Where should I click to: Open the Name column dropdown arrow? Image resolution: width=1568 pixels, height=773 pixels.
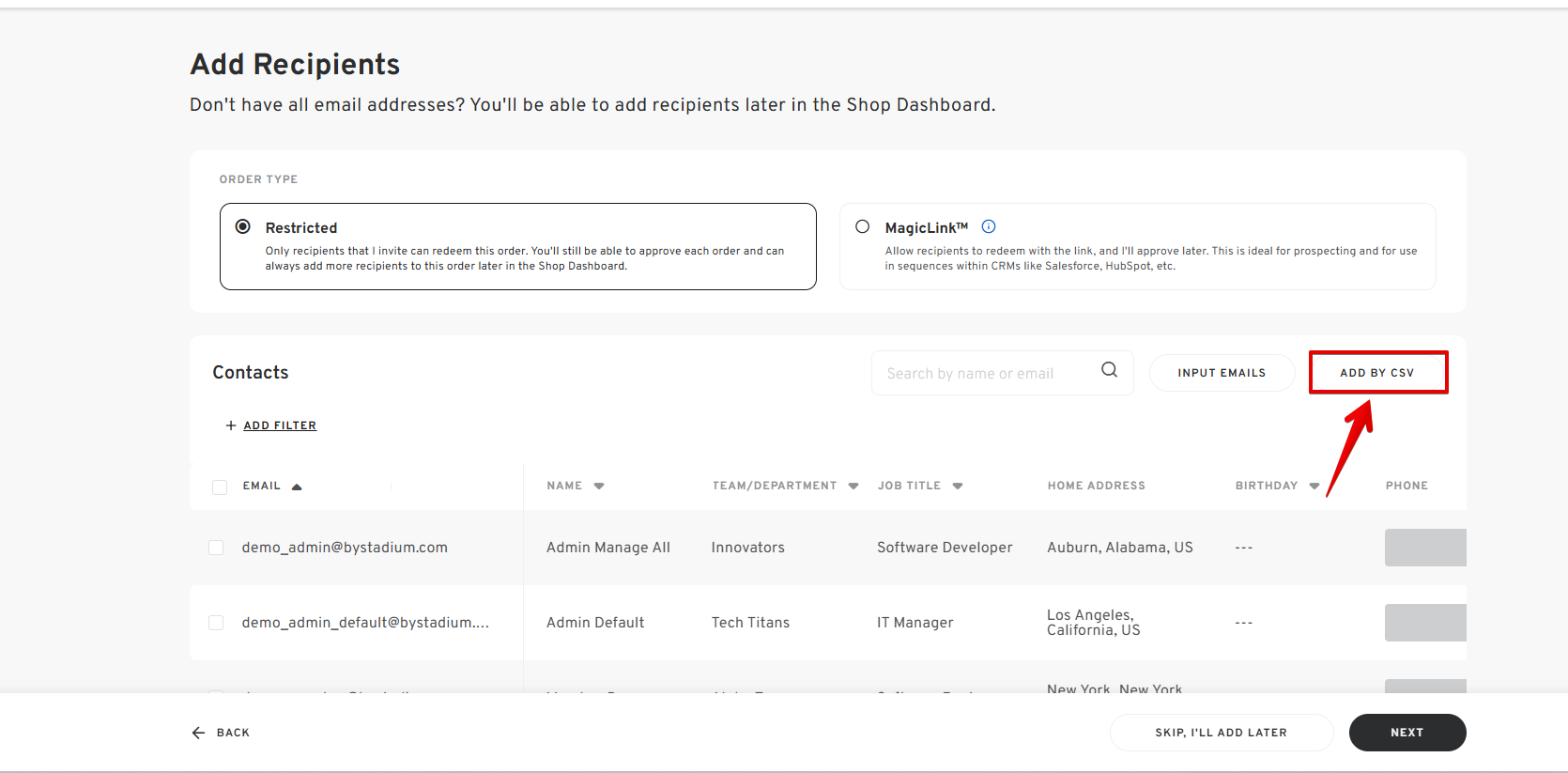[599, 487]
